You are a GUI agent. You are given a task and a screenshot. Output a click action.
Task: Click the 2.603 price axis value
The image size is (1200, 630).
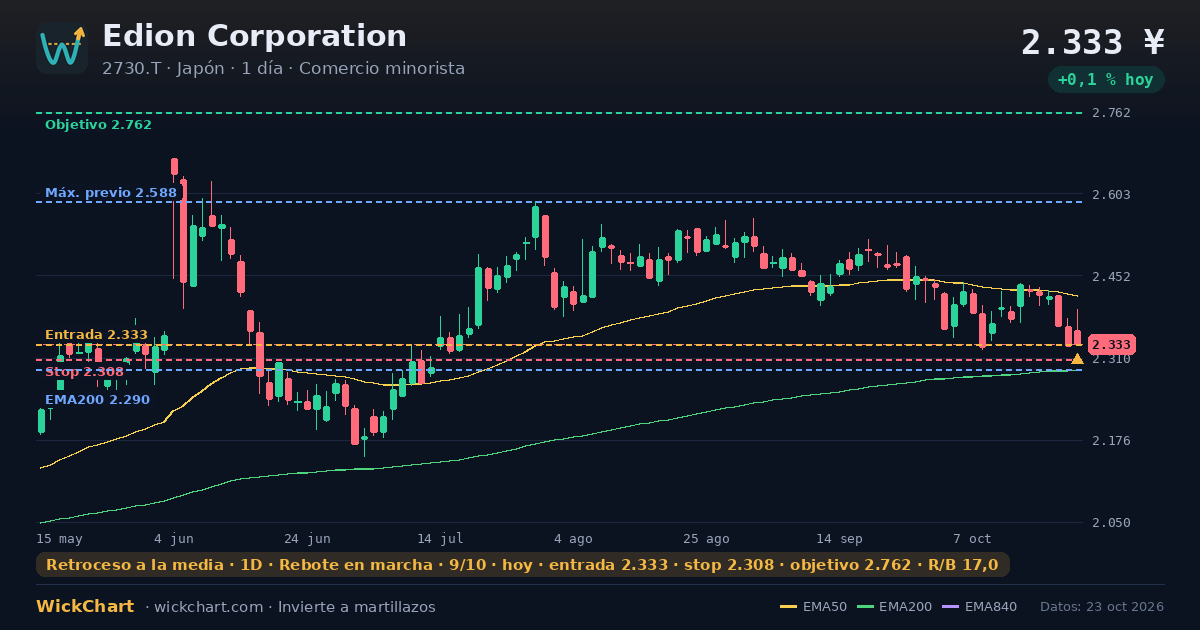pyautogui.click(x=1112, y=195)
